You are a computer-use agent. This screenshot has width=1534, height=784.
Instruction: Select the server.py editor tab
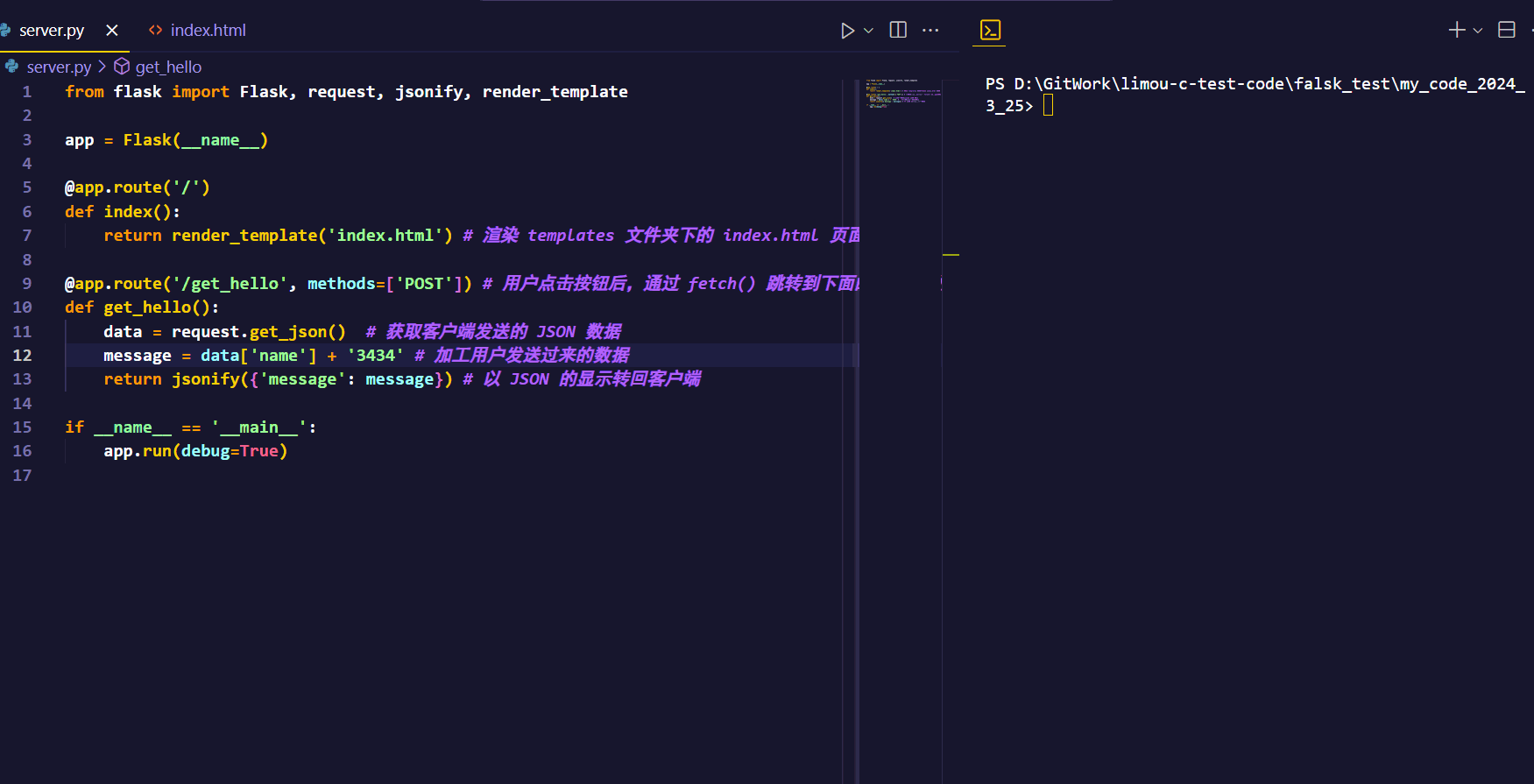click(52, 31)
